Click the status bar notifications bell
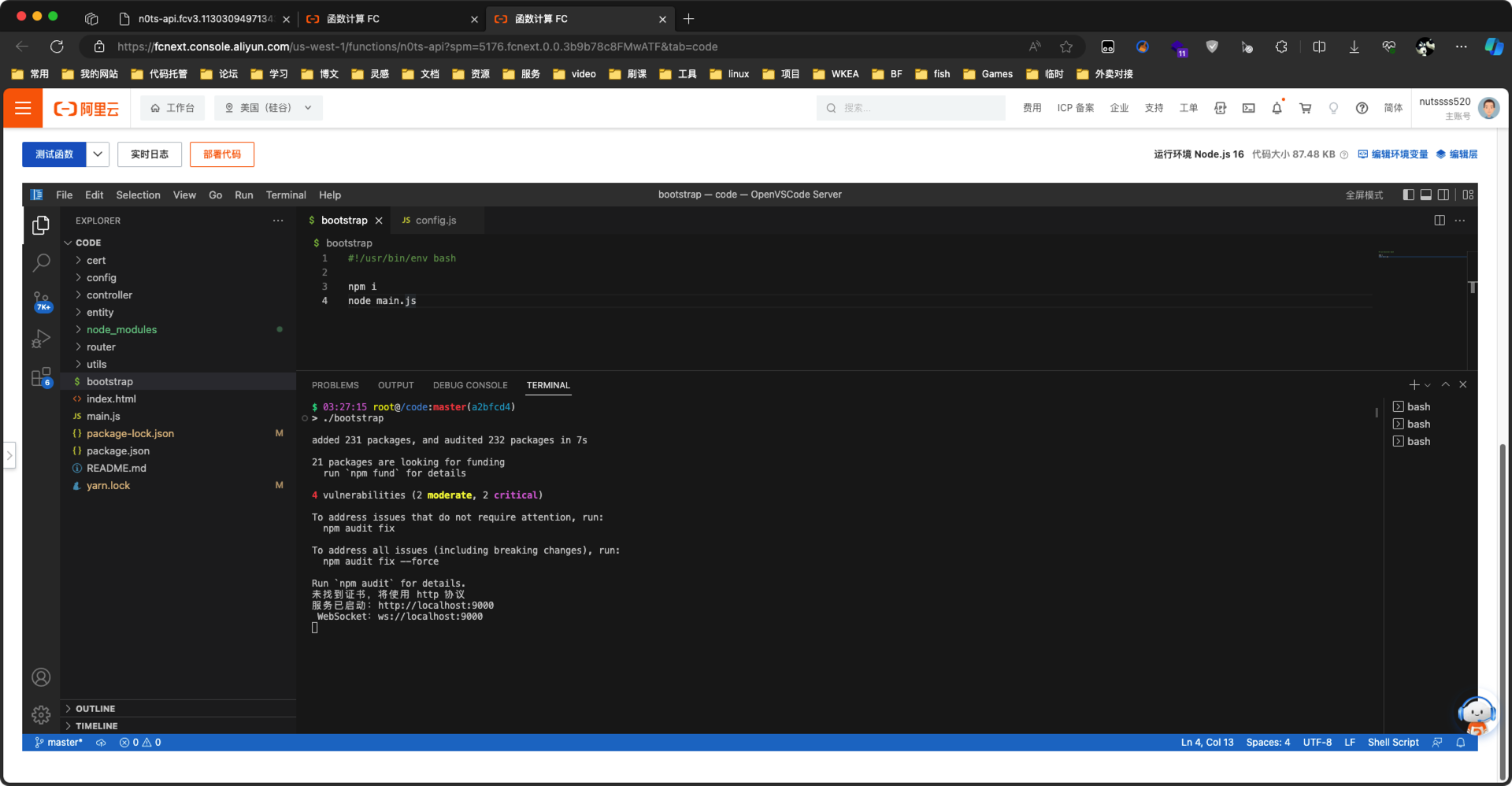The width and height of the screenshot is (1512, 786). coord(1460,743)
